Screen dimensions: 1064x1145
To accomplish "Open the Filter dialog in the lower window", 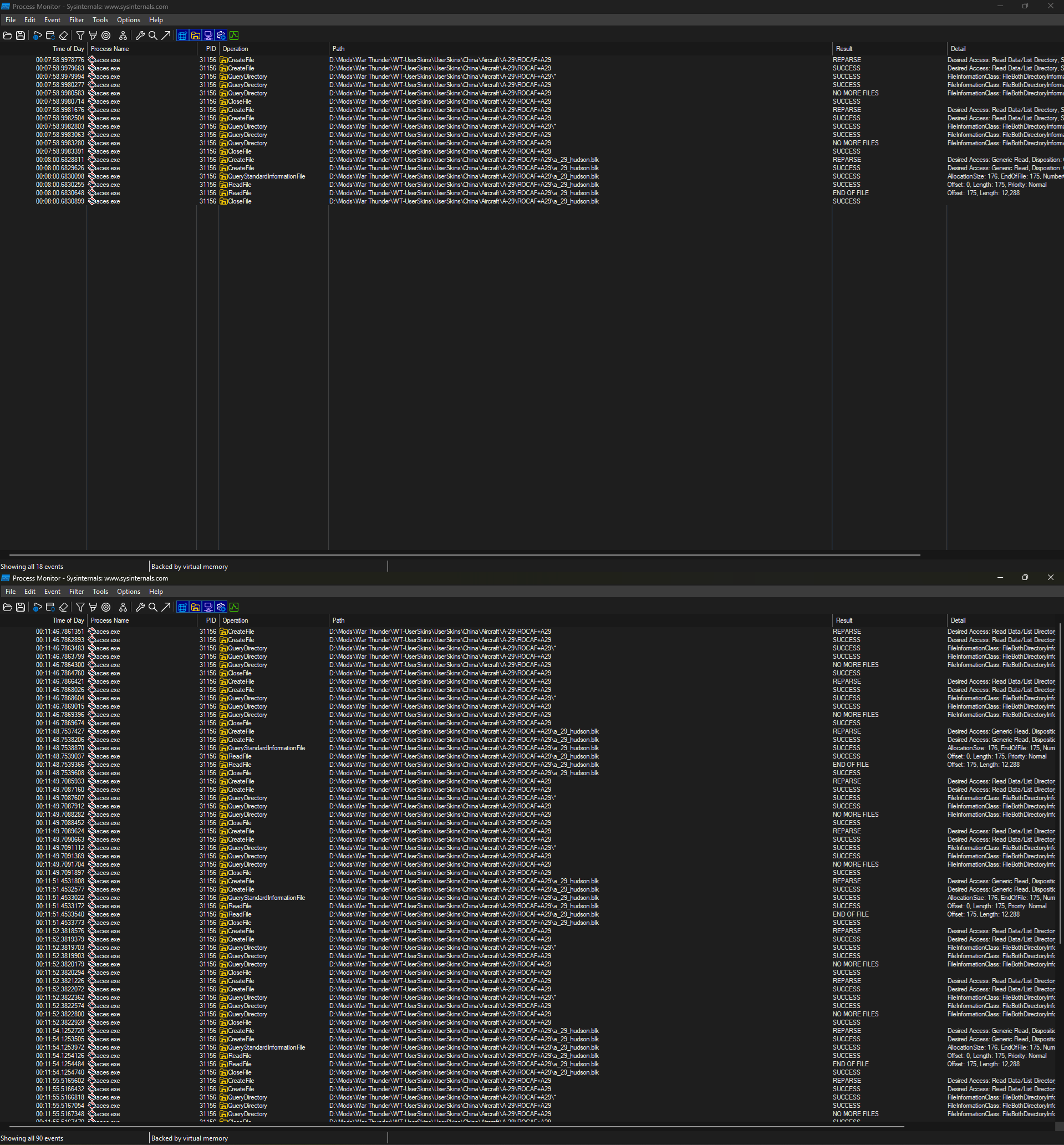I will click(x=80, y=607).
